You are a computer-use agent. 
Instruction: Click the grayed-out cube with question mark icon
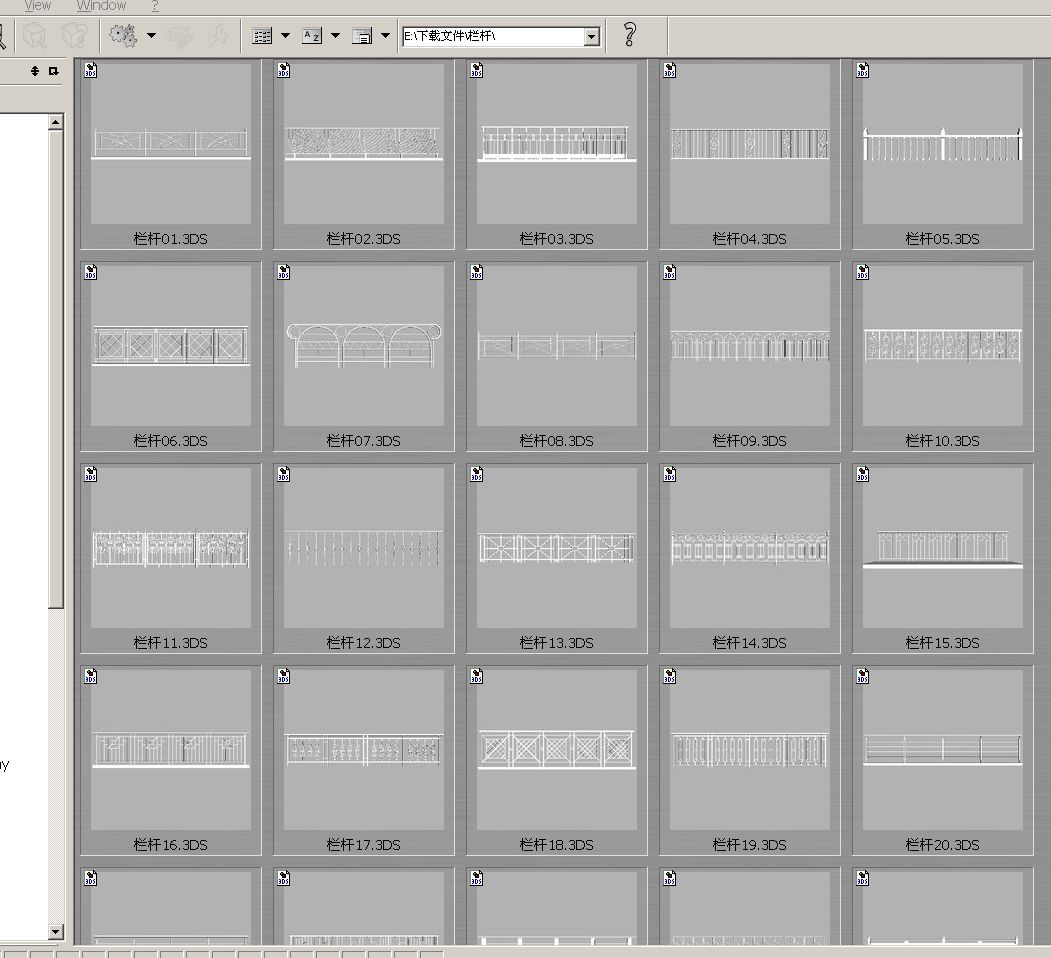tap(74, 35)
